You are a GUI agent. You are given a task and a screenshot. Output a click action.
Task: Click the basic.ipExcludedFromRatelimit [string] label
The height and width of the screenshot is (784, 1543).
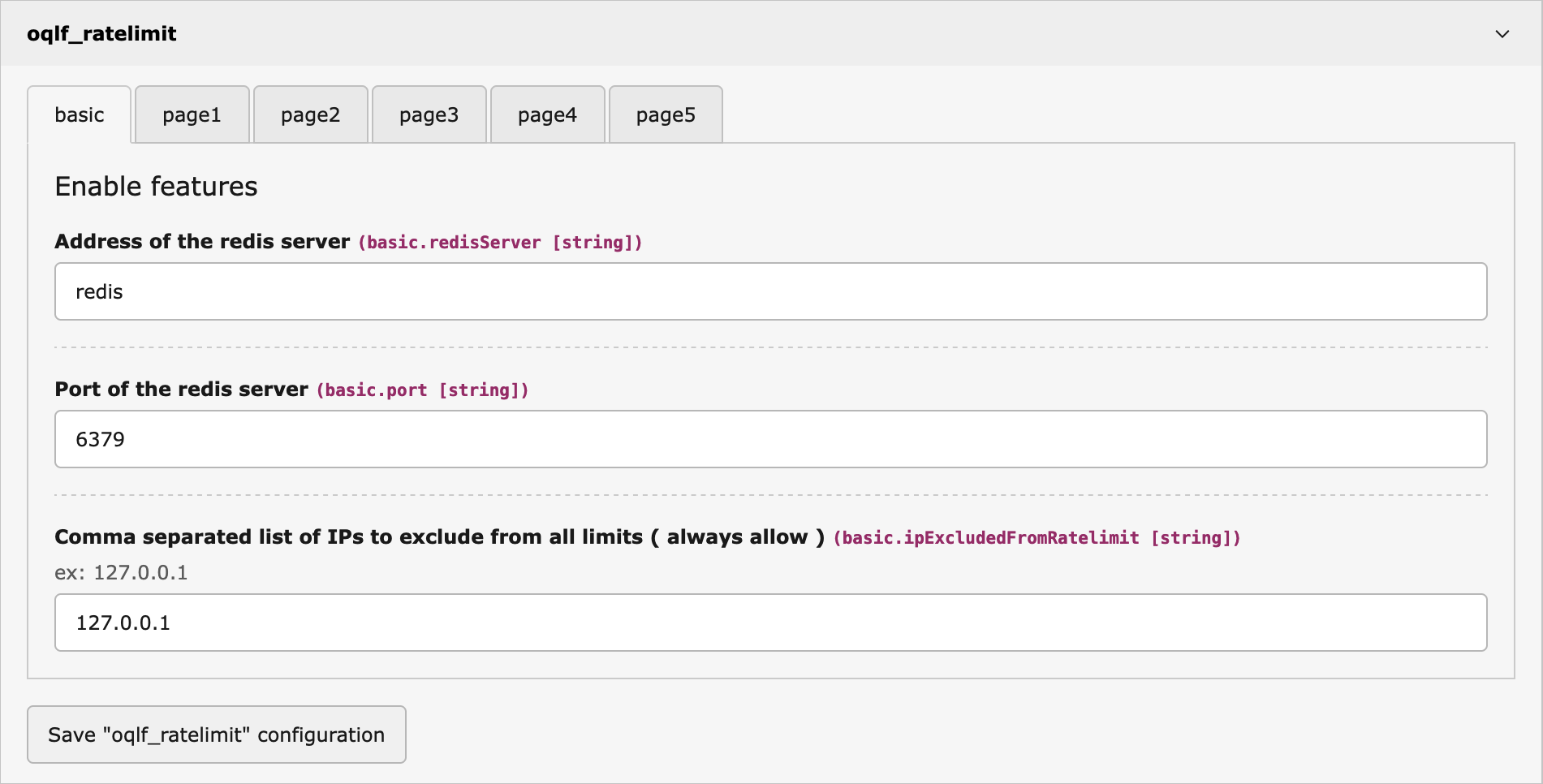click(1036, 537)
